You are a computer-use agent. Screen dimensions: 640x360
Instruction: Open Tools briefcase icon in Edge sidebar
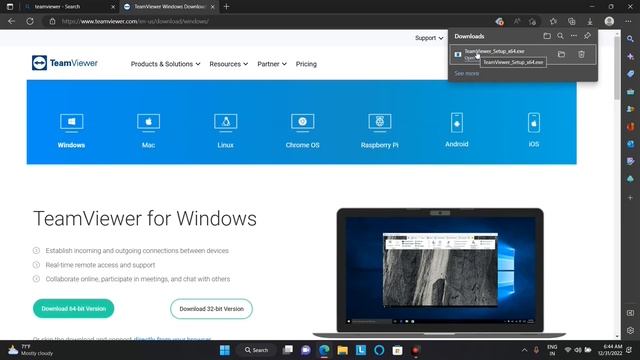(631, 91)
